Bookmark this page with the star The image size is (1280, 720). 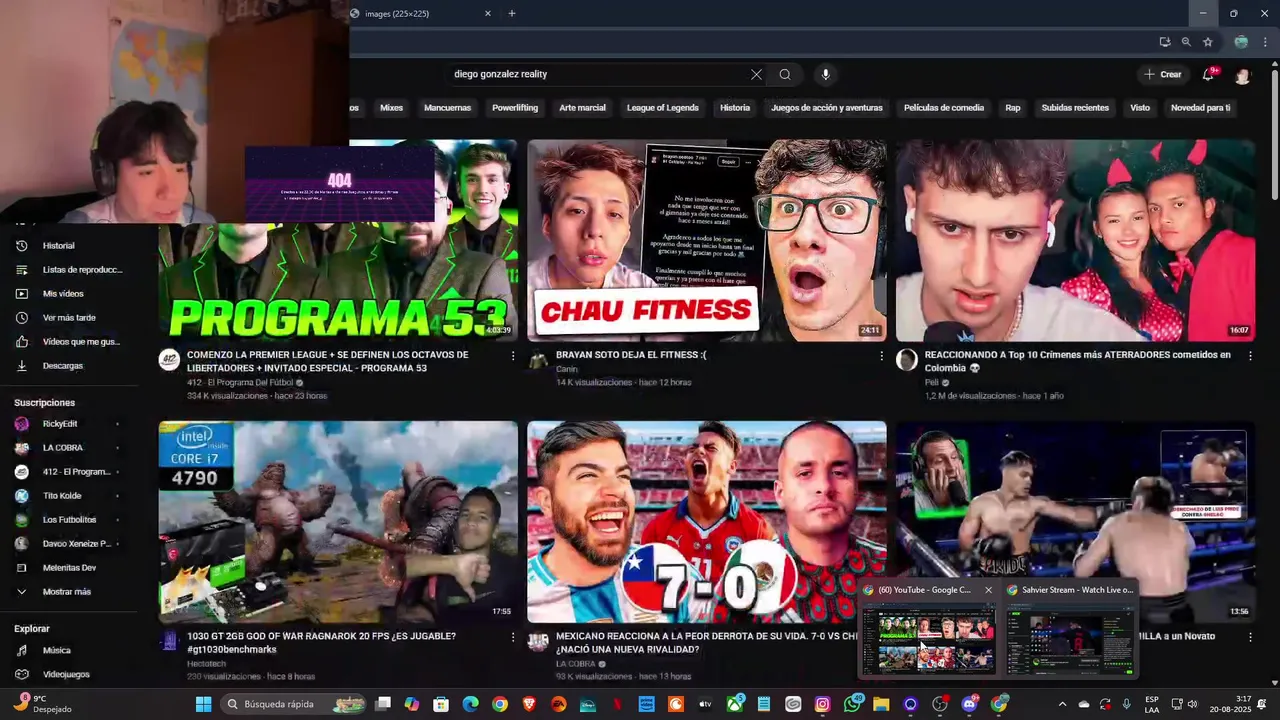coord(1208,42)
